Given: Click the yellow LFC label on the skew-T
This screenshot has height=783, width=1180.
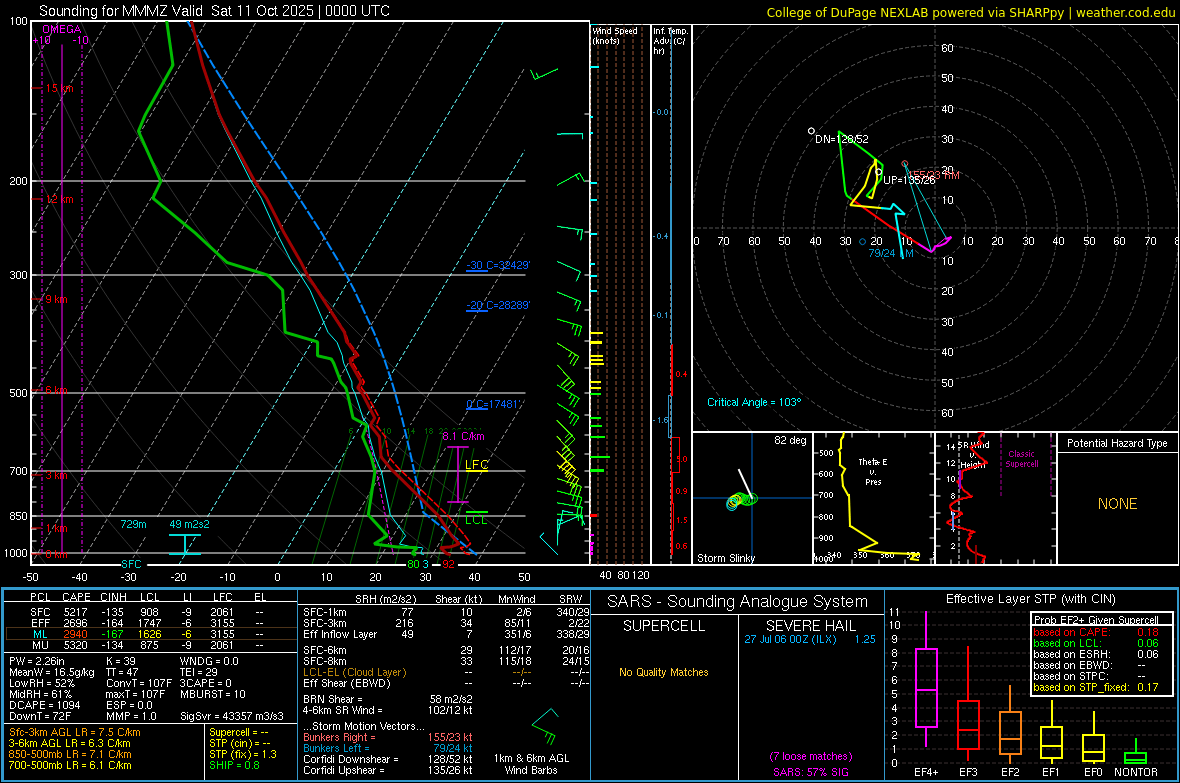Looking at the screenshot, I should (x=476, y=465).
